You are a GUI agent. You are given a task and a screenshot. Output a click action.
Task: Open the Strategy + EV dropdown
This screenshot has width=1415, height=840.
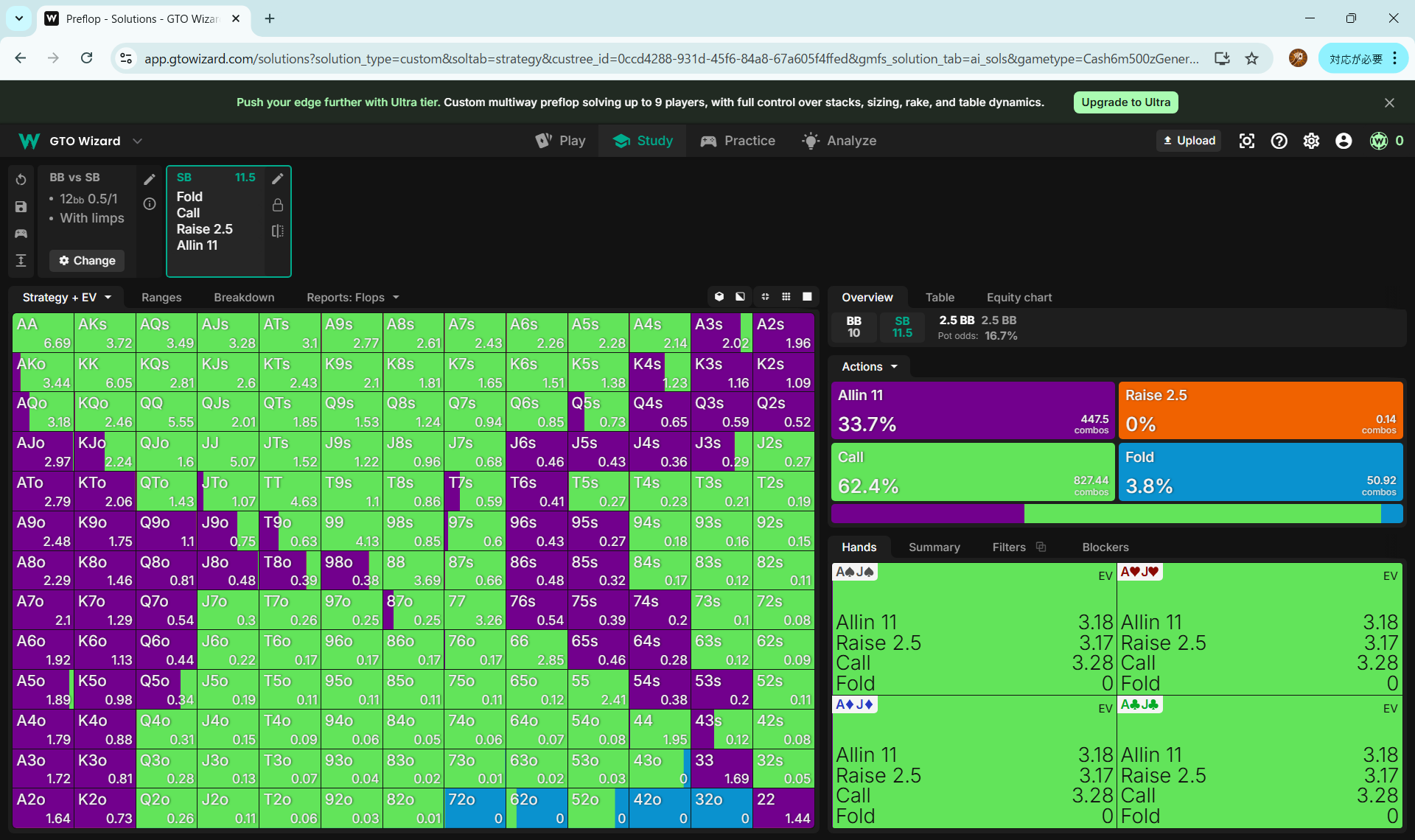(66, 297)
